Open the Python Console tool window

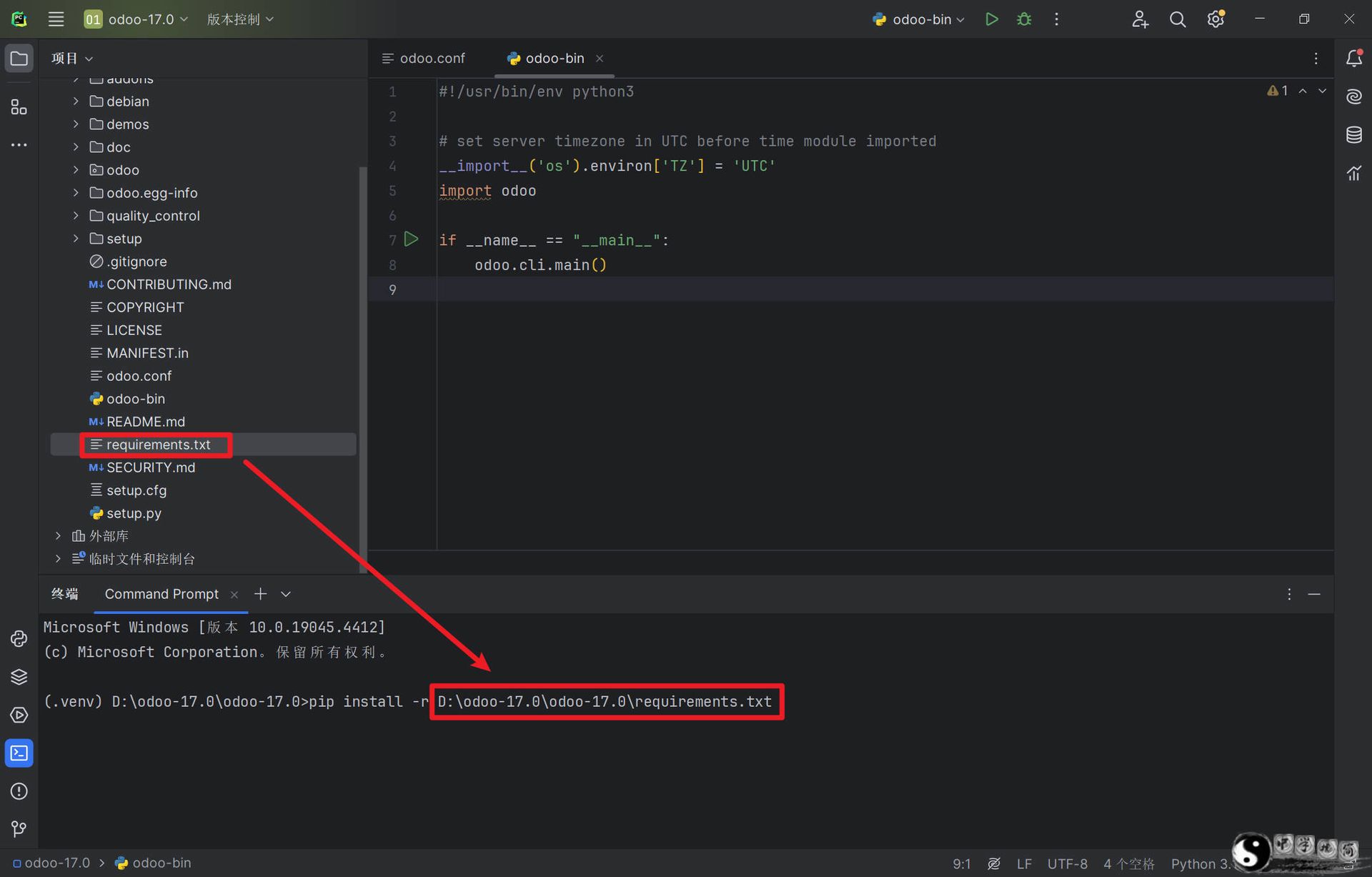pos(19,638)
